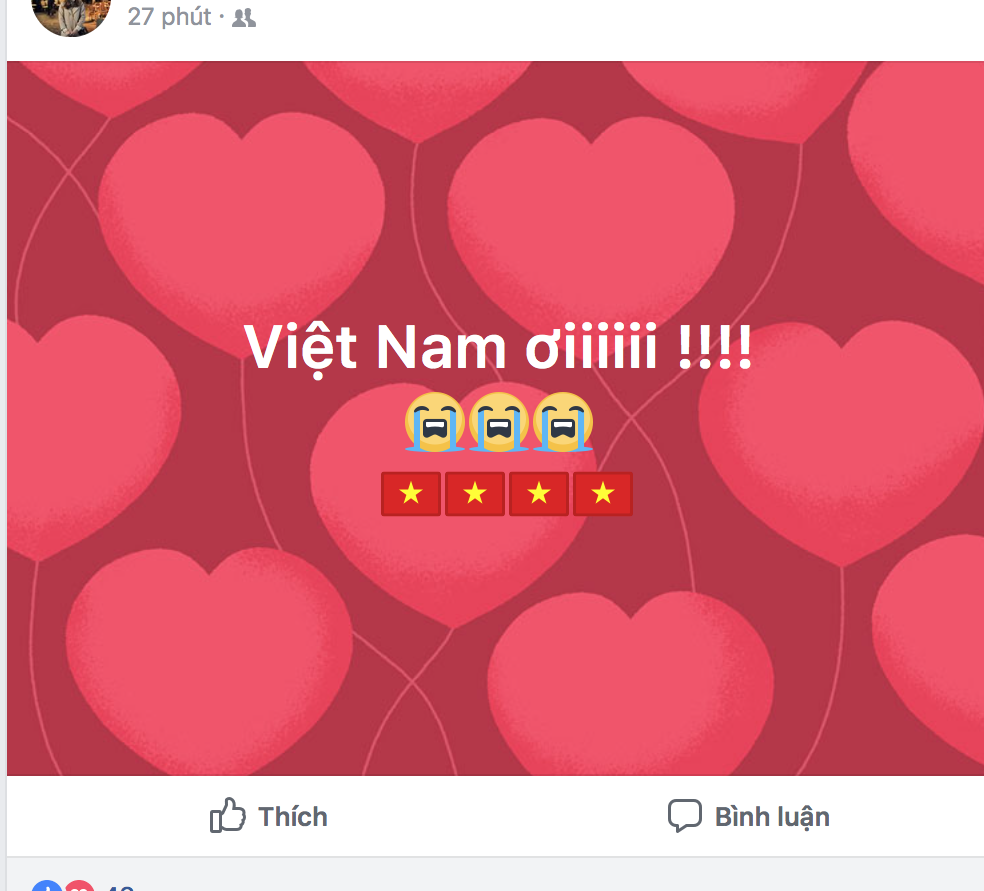Click the 27 phút timestamp link

pyautogui.click(x=169, y=17)
